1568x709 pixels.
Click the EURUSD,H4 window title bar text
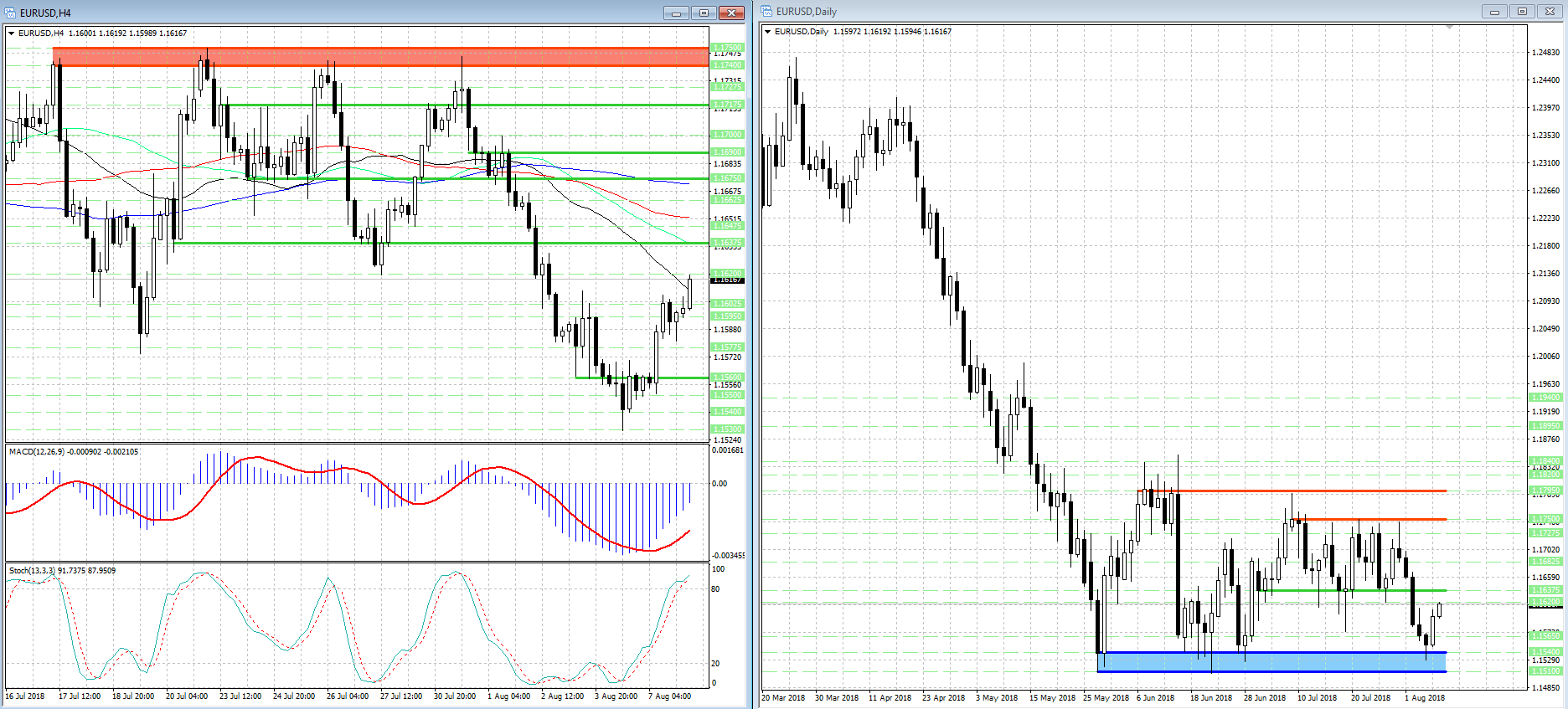tap(45, 13)
